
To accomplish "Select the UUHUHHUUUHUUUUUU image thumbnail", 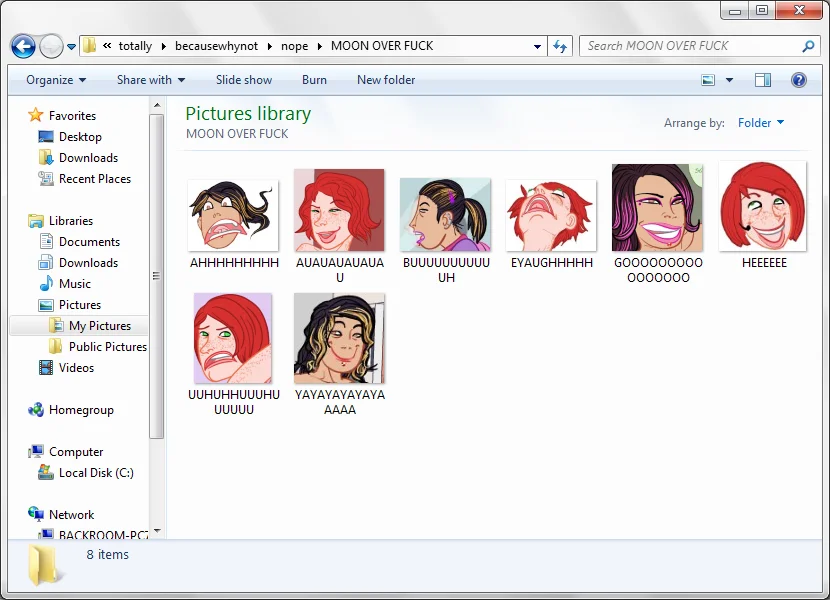I will (x=233, y=338).
